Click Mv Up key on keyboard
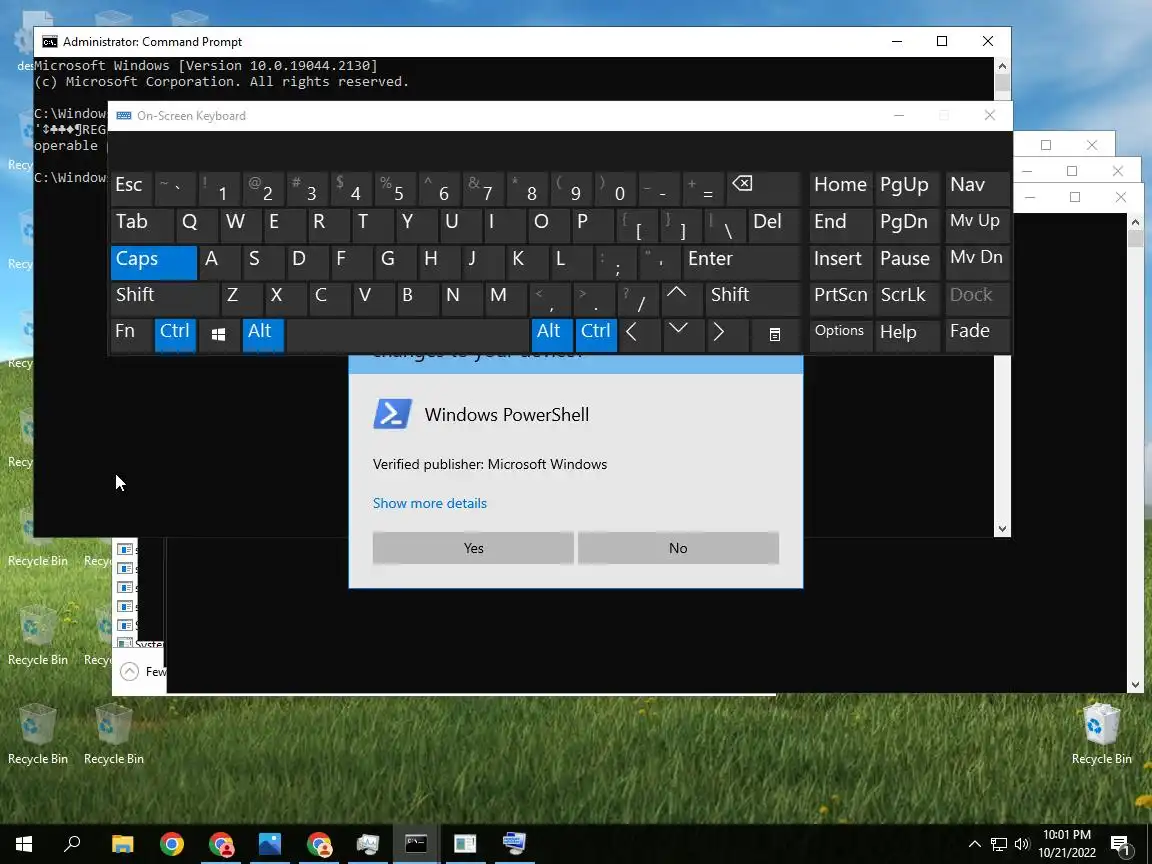The width and height of the screenshot is (1152, 864). coord(977,226)
